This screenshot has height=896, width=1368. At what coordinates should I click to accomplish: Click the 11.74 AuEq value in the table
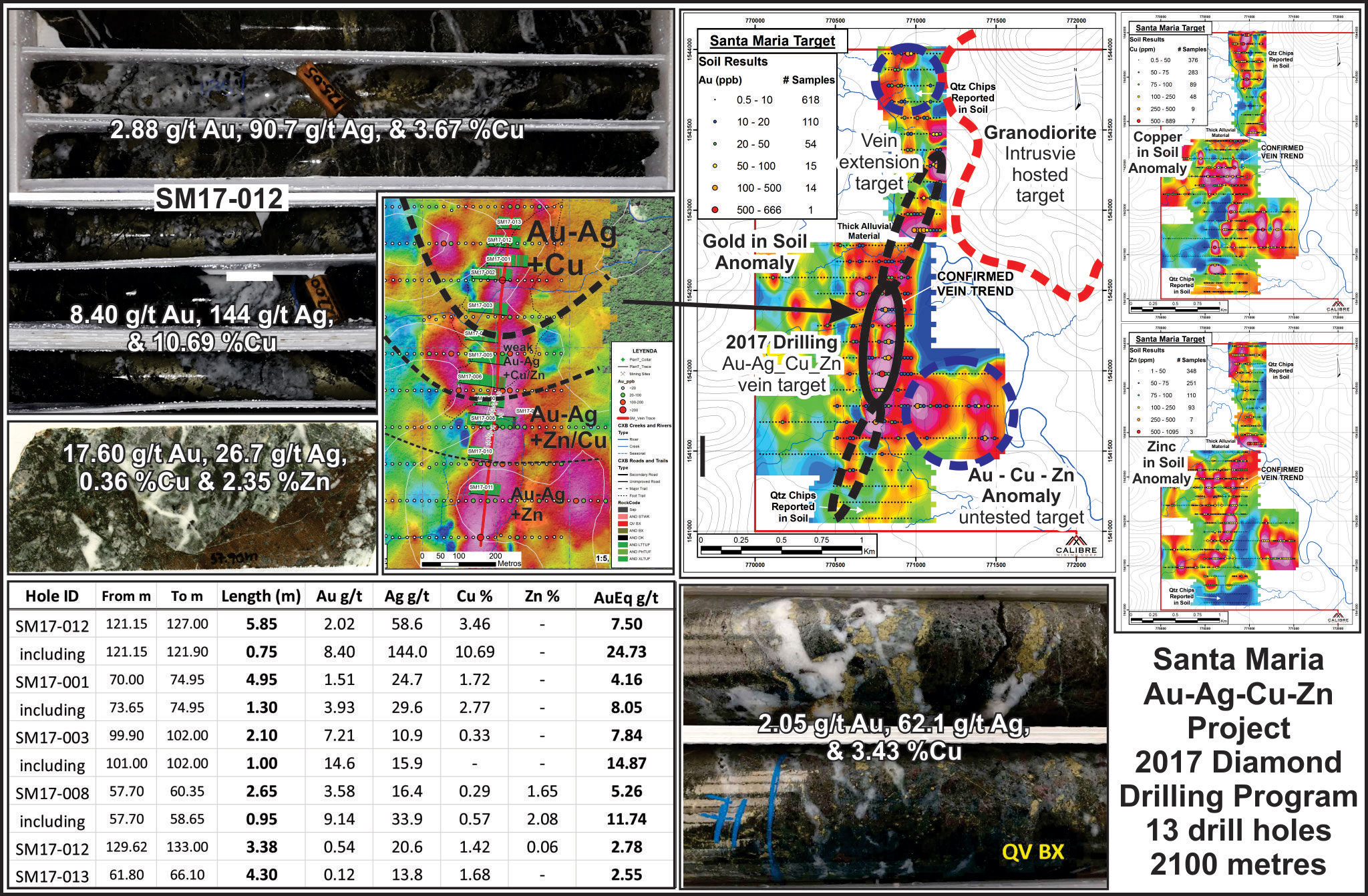click(x=626, y=819)
